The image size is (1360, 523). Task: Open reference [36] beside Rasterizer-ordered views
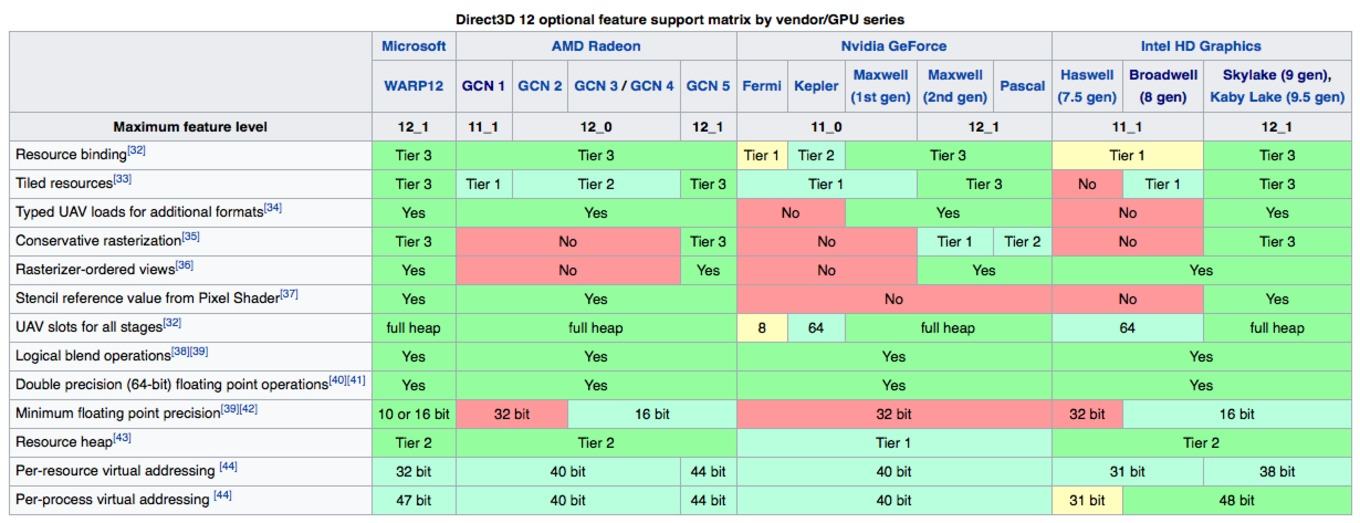tap(184, 266)
